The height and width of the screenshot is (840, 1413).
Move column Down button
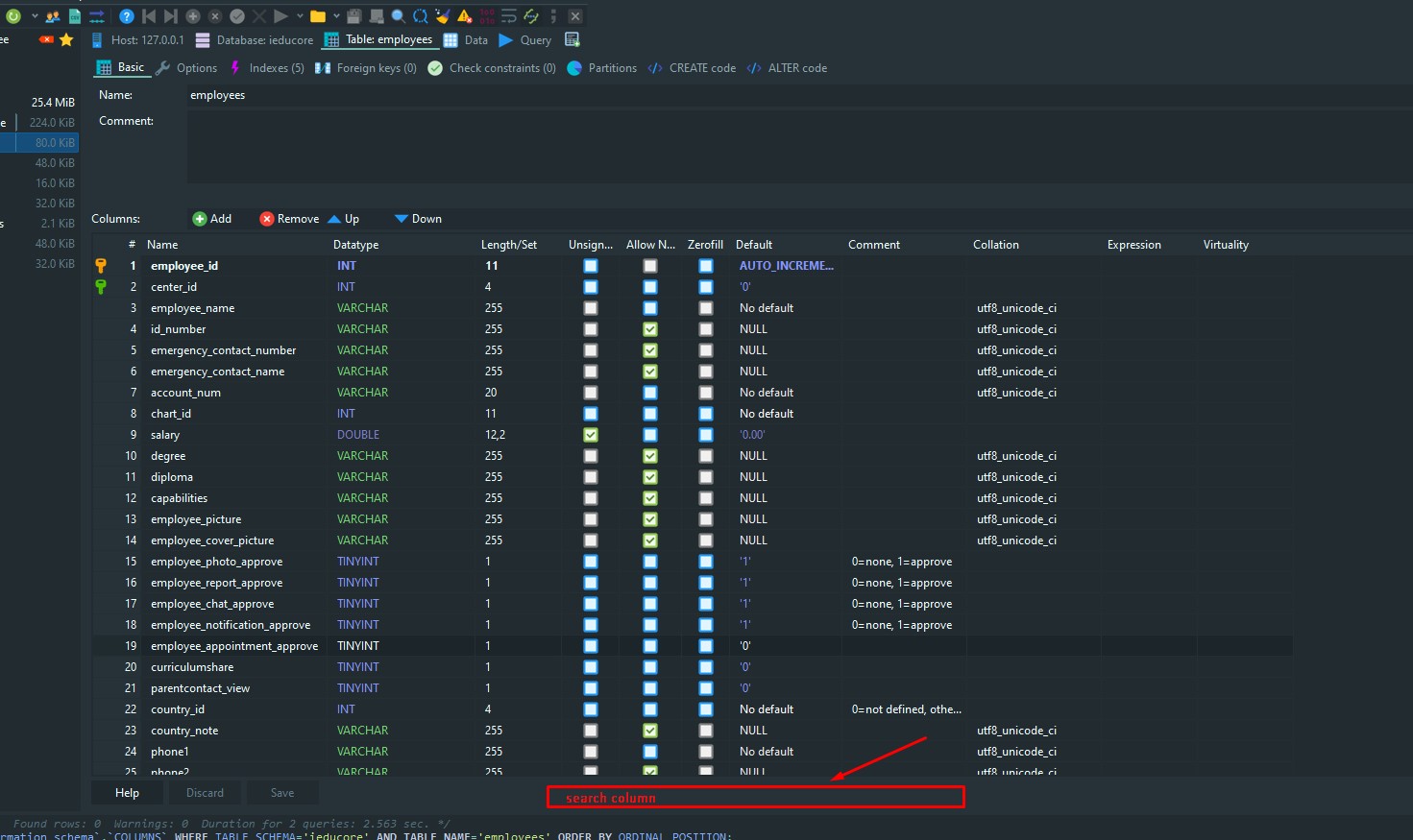(x=418, y=219)
